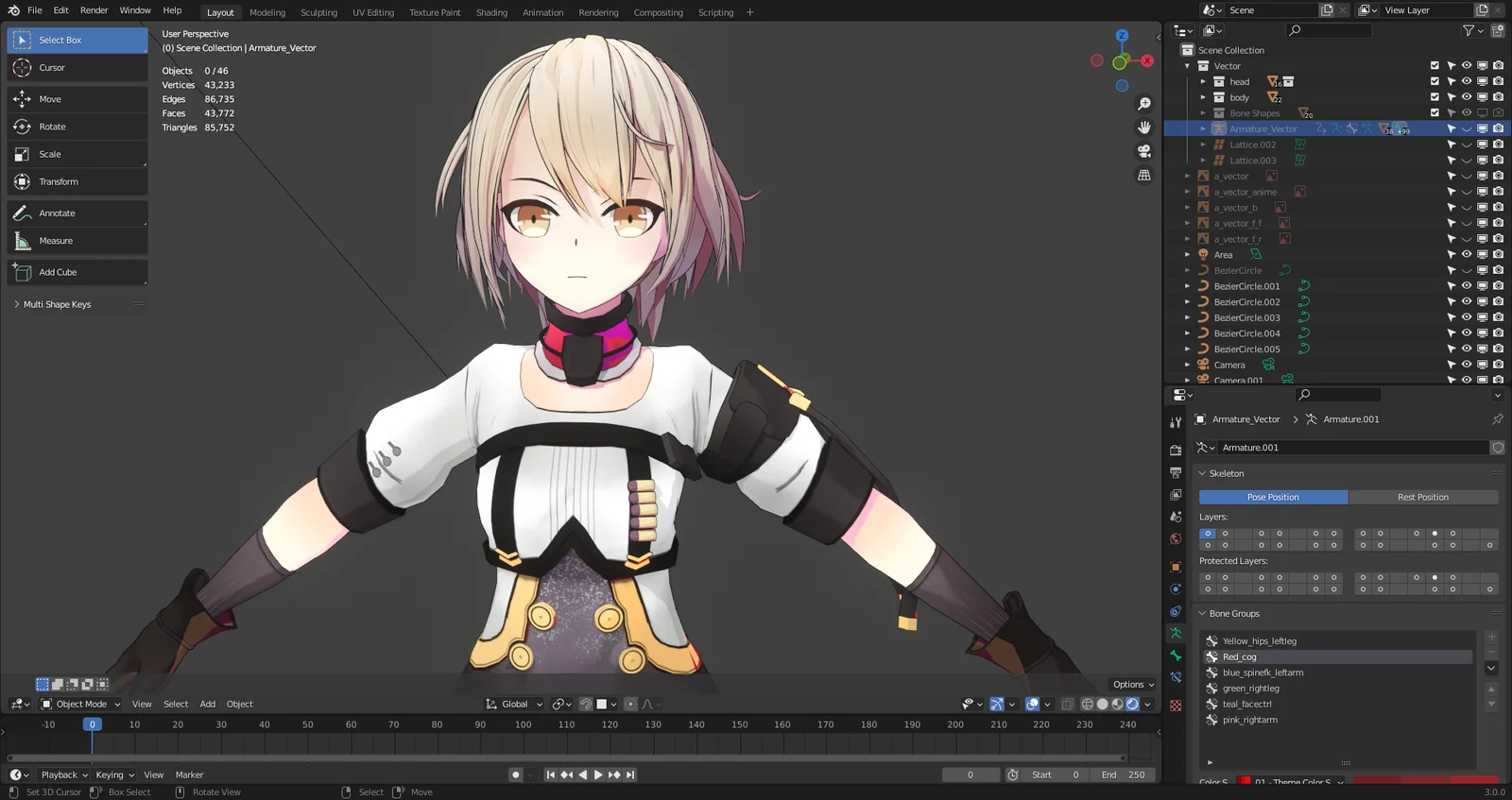The height and width of the screenshot is (800, 1512).
Task: Click the Keying popover button
Action: 114,774
